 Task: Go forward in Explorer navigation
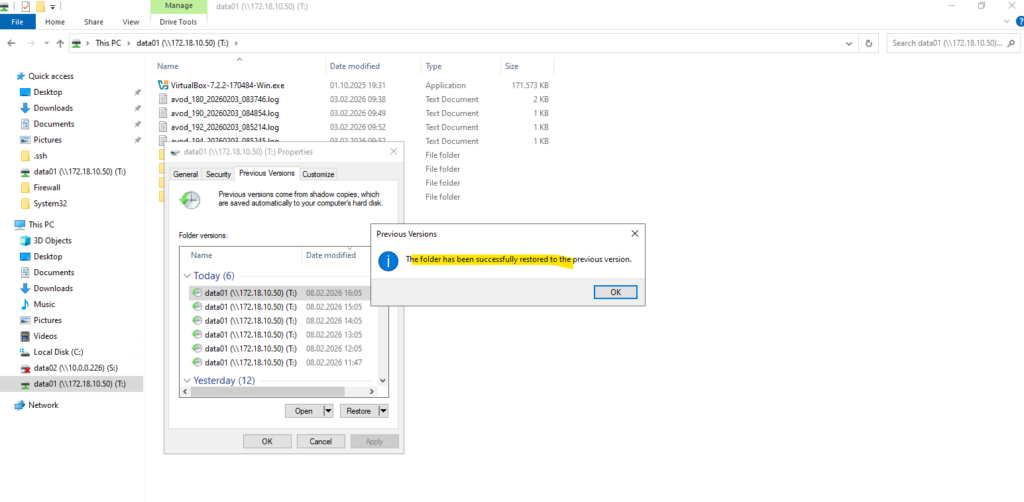[29, 43]
